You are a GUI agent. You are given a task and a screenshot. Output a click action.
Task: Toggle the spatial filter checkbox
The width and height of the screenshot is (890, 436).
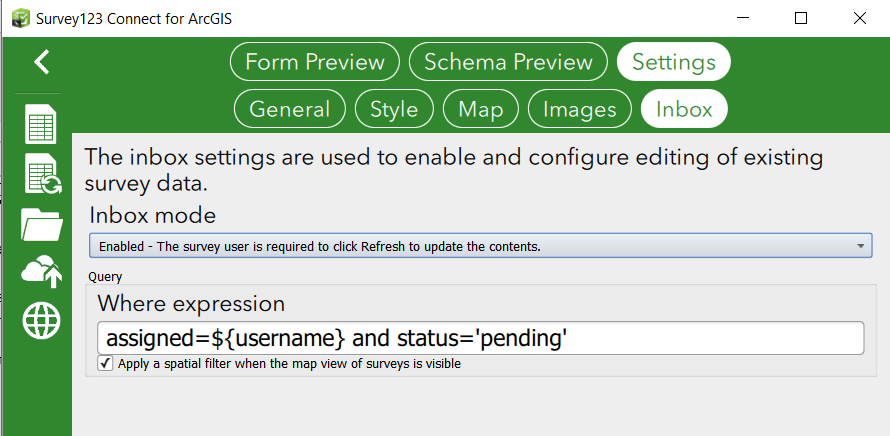[x=105, y=364]
